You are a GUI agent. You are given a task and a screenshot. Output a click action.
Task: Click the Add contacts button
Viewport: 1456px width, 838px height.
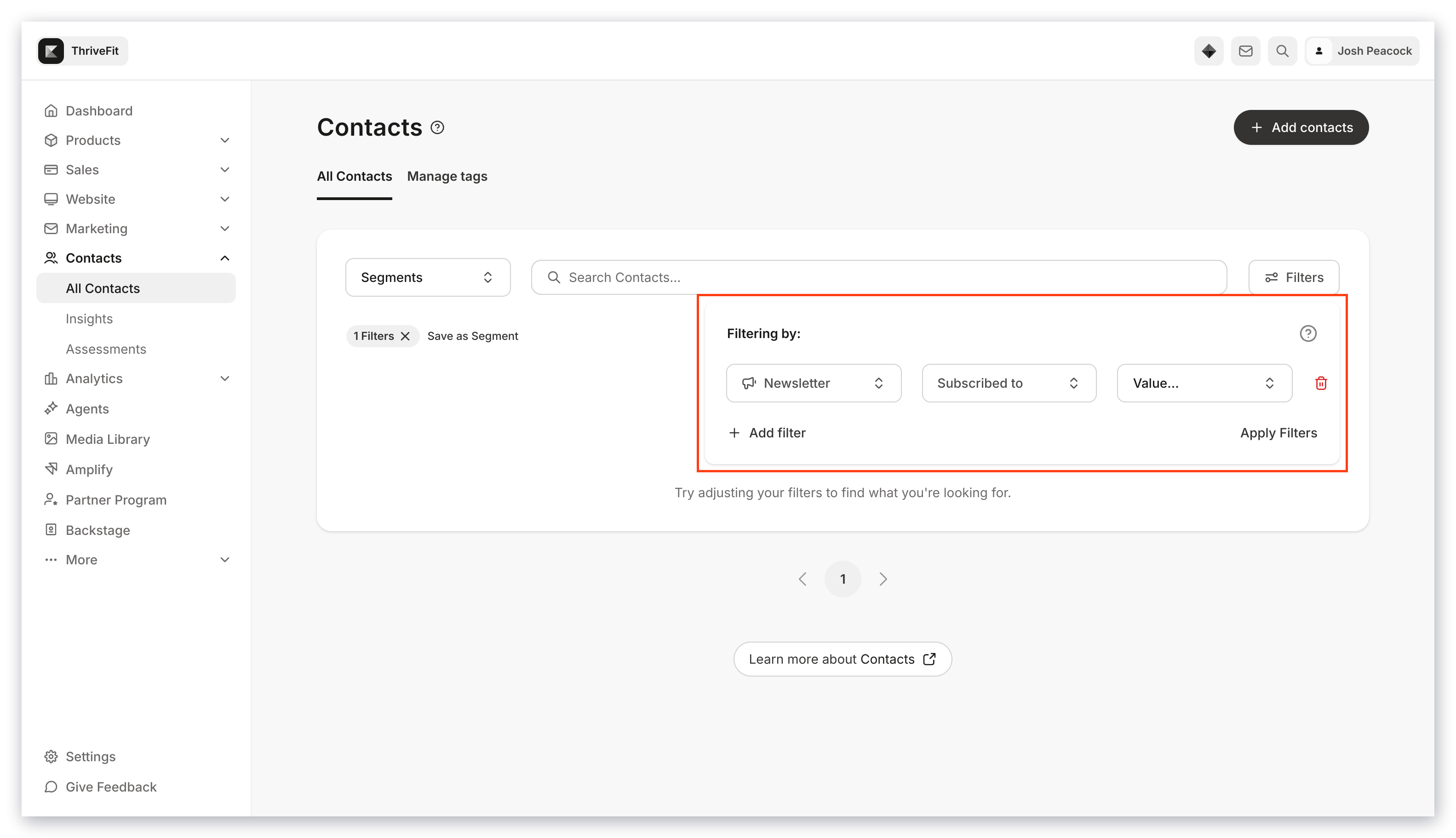point(1301,127)
